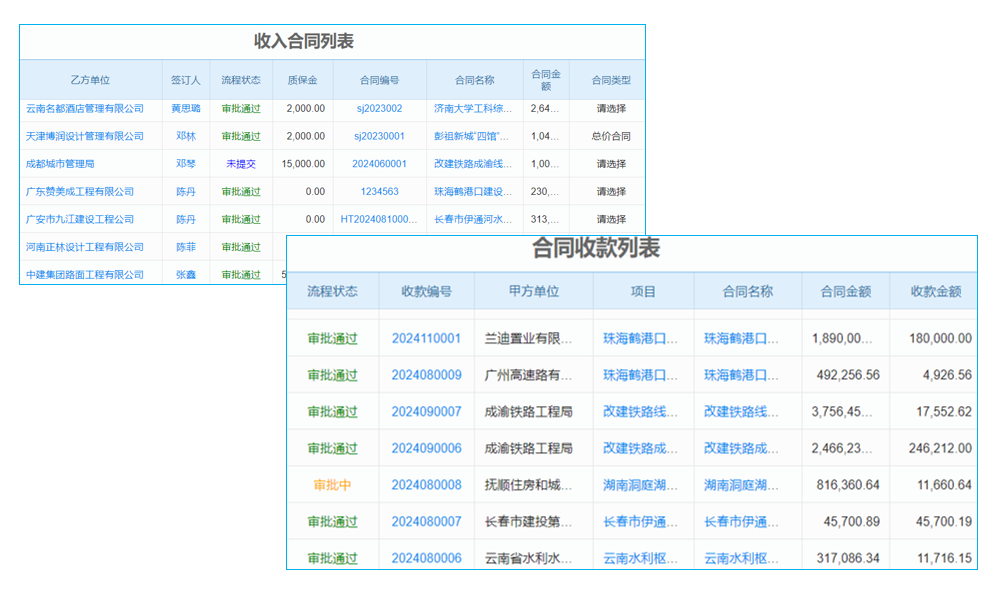Open receipt number 2024110001
Viewport: 1000px width, 600px height.
(x=426, y=338)
